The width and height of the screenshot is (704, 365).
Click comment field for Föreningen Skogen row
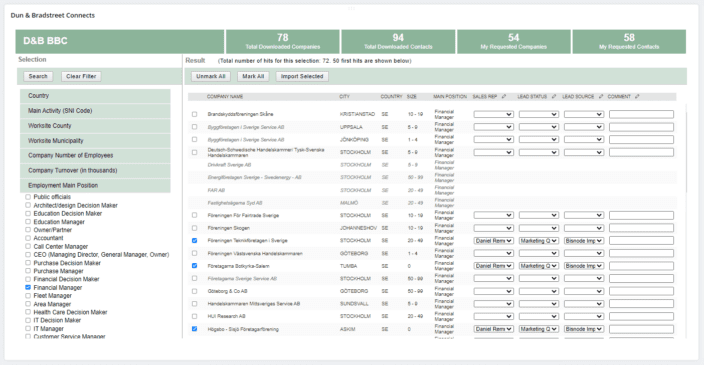tap(641, 228)
